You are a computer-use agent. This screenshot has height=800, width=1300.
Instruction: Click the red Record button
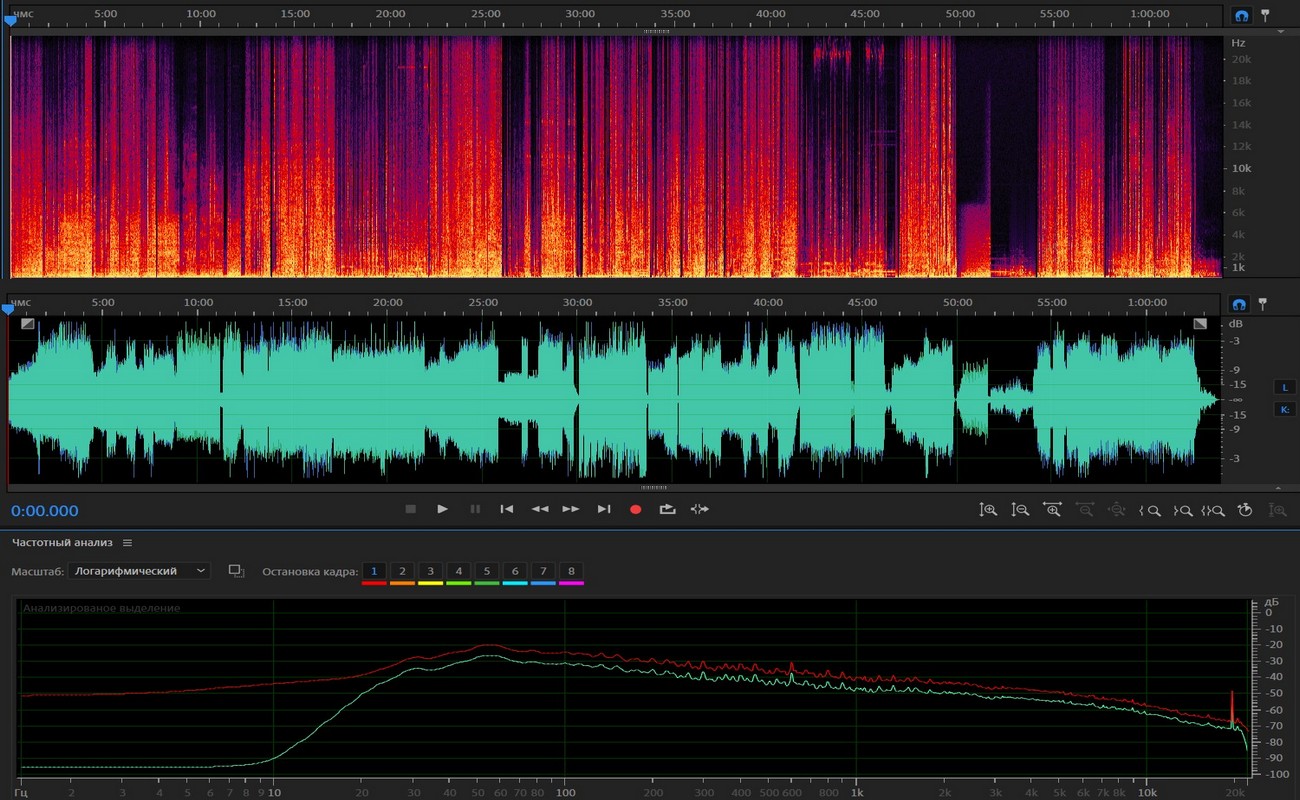click(635, 509)
